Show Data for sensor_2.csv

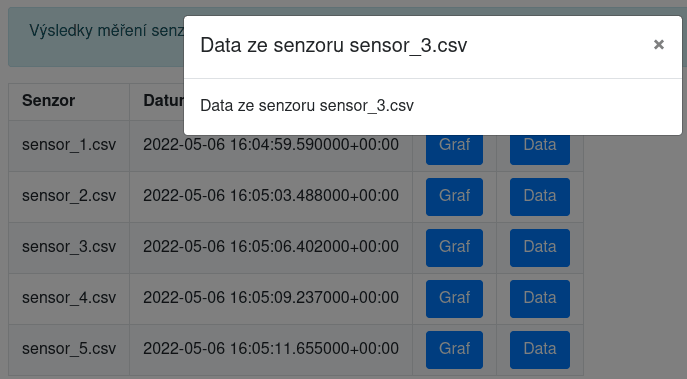540,197
